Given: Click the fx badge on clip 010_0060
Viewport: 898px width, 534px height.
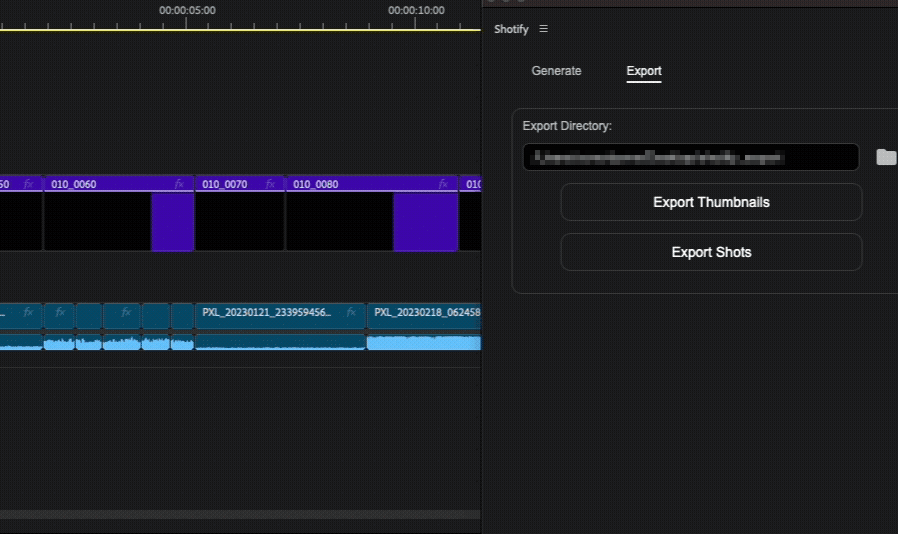Looking at the screenshot, I should pos(179,184).
